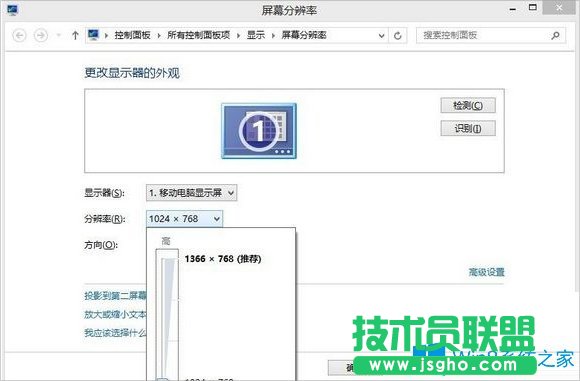Open 所有控制面板项 breadcrumb
Image resolution: width=580 pixels, height=381 pixels.
[198, 35]
